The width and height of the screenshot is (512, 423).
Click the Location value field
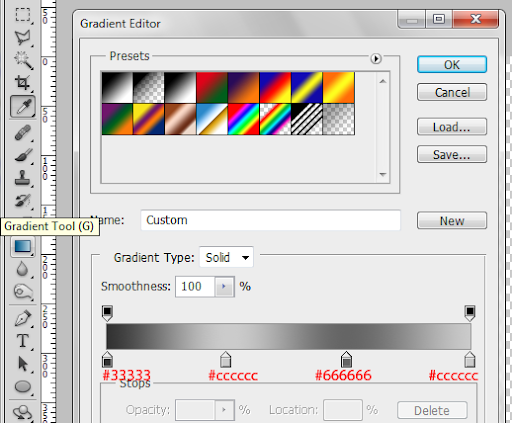click(343, 410)
